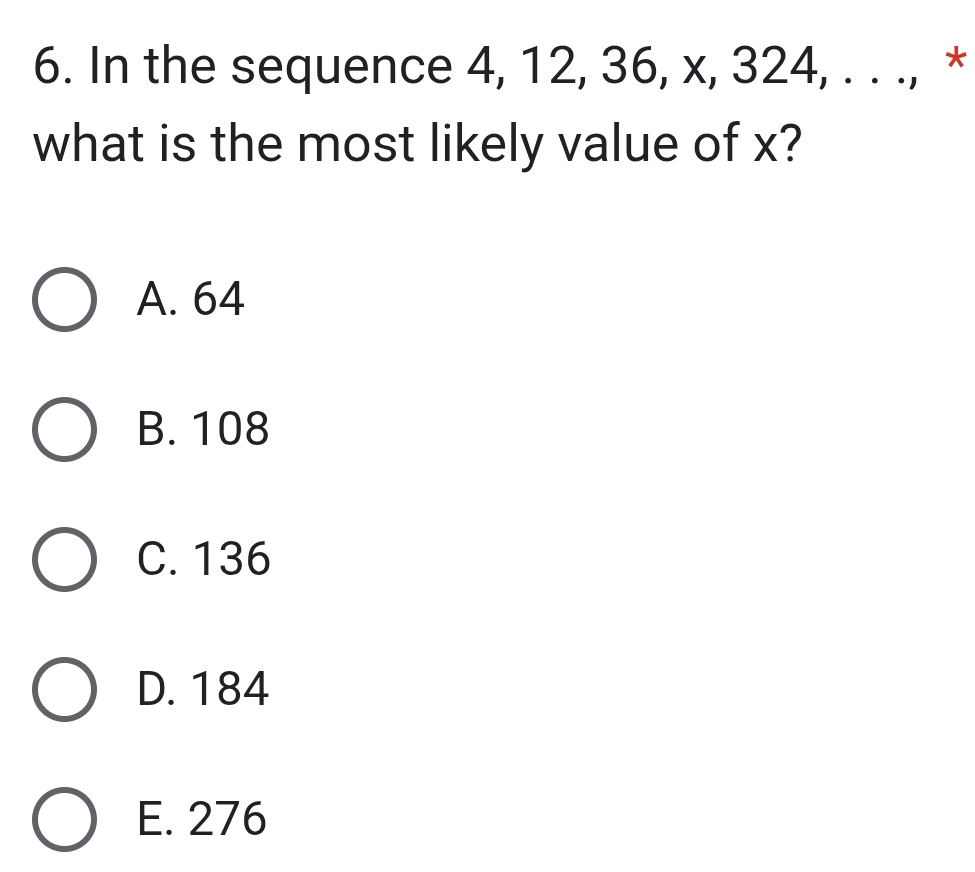Select the radio button for option A
The image size is (975, 872).
67,300
